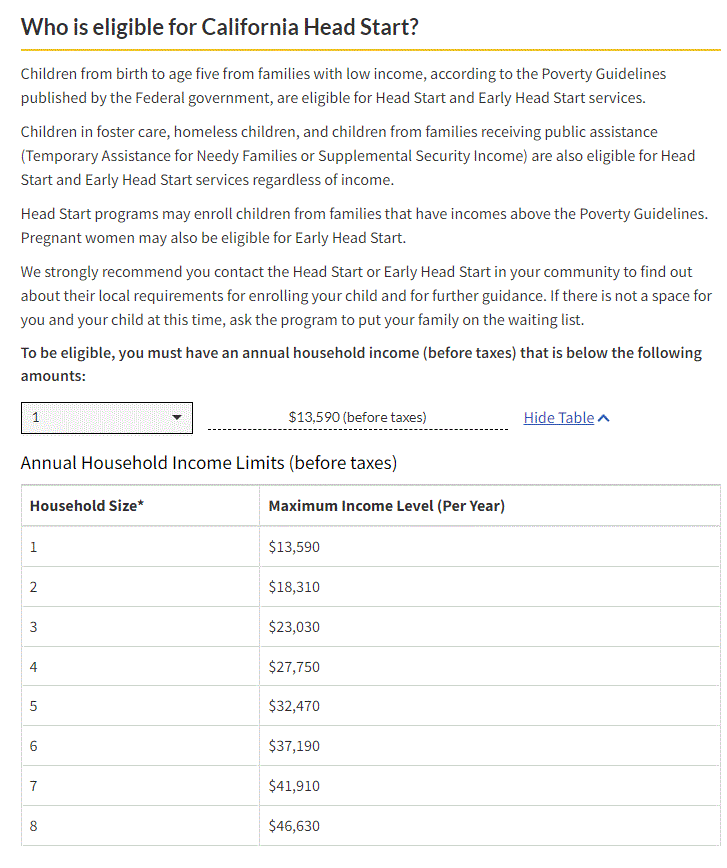The height and width of the screenshot is (868, 727).
Task: Click the $41,910 entry for household size 7
Action: (293, 786)
